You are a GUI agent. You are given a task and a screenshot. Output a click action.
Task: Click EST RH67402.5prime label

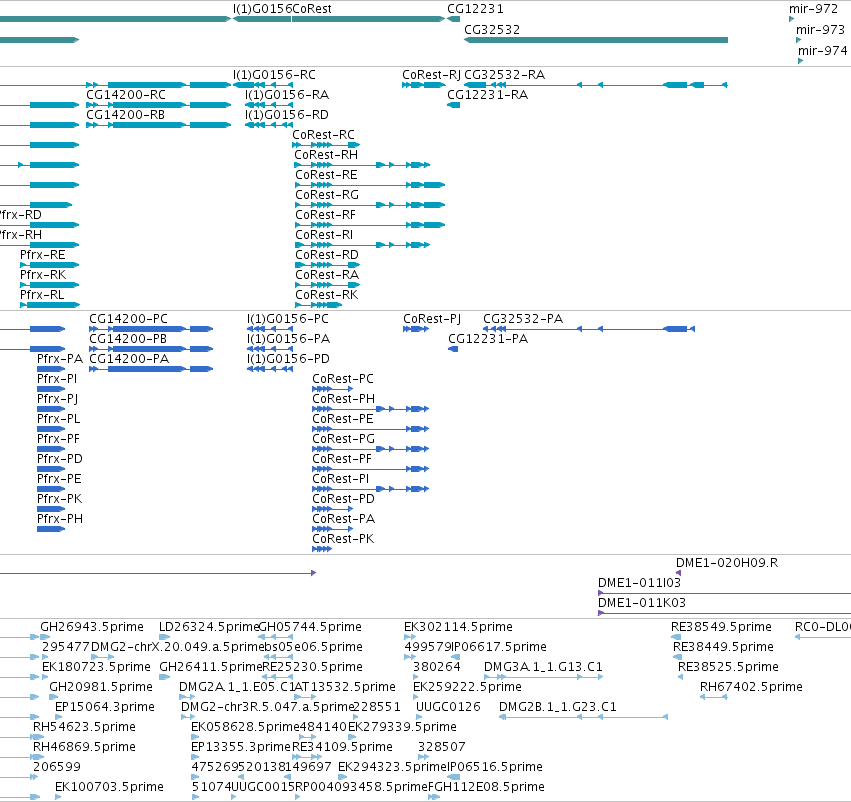click(x=751, y=687)
